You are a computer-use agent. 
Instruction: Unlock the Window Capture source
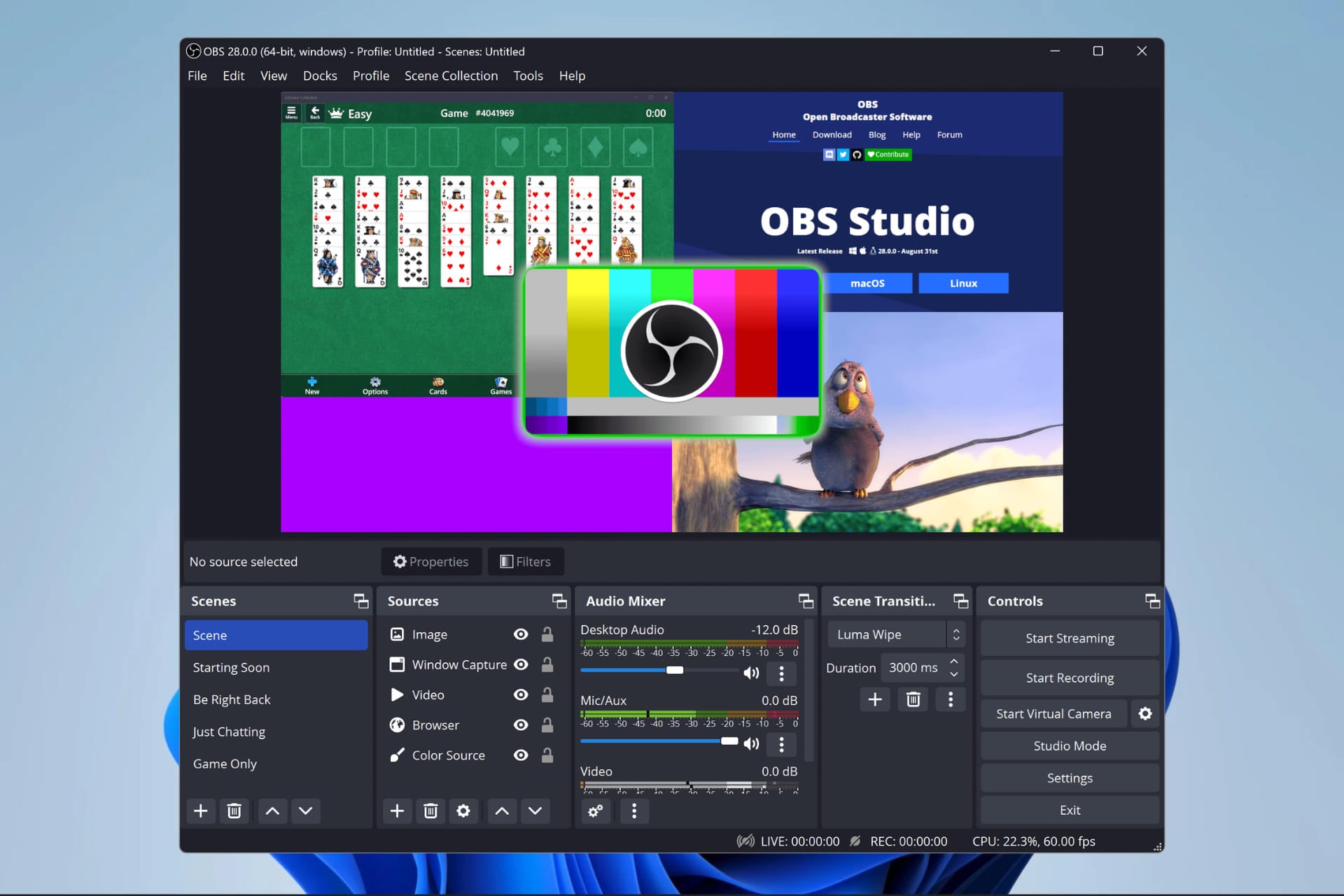547,664
